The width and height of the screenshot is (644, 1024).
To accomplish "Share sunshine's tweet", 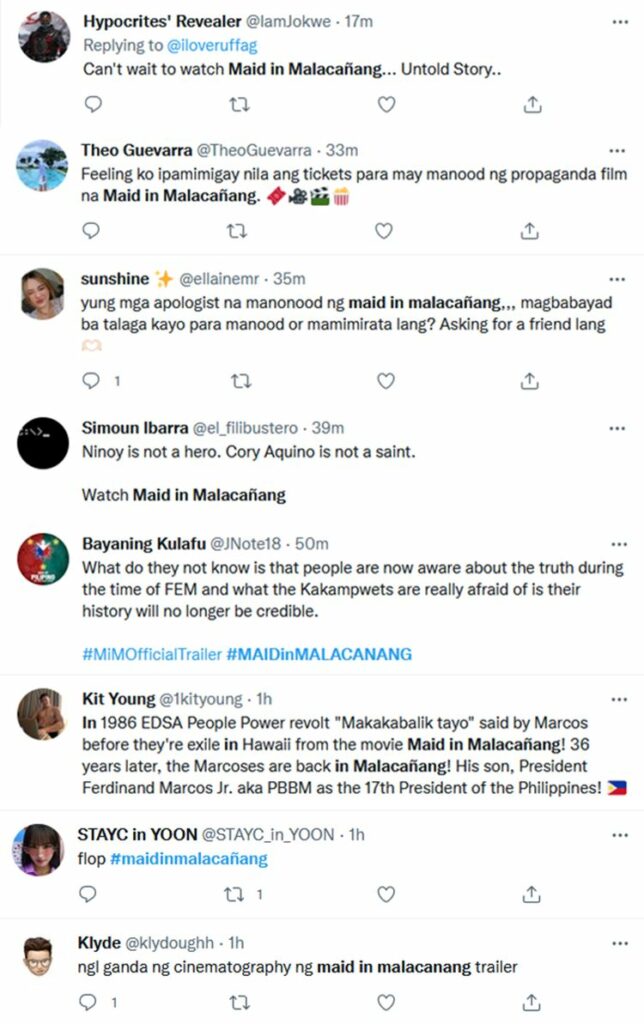I will [531, 381].
